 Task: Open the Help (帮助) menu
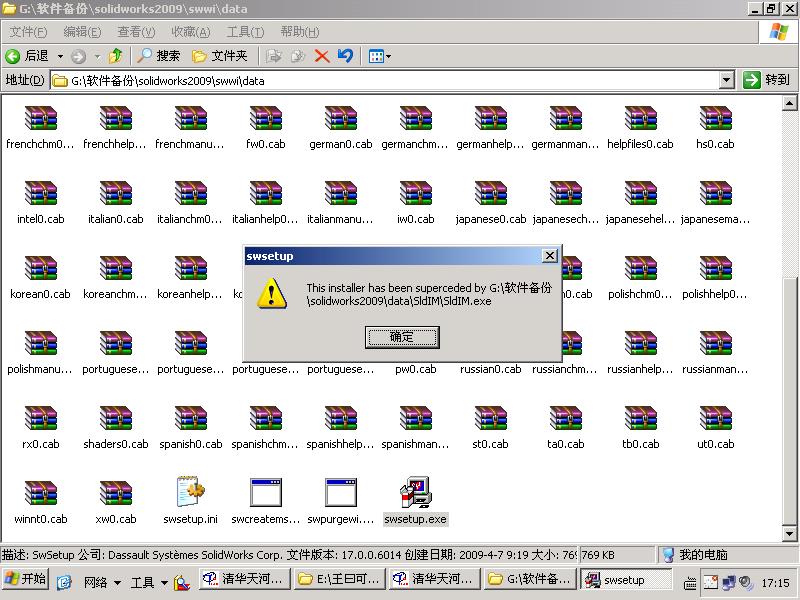(x=299, y=32)
